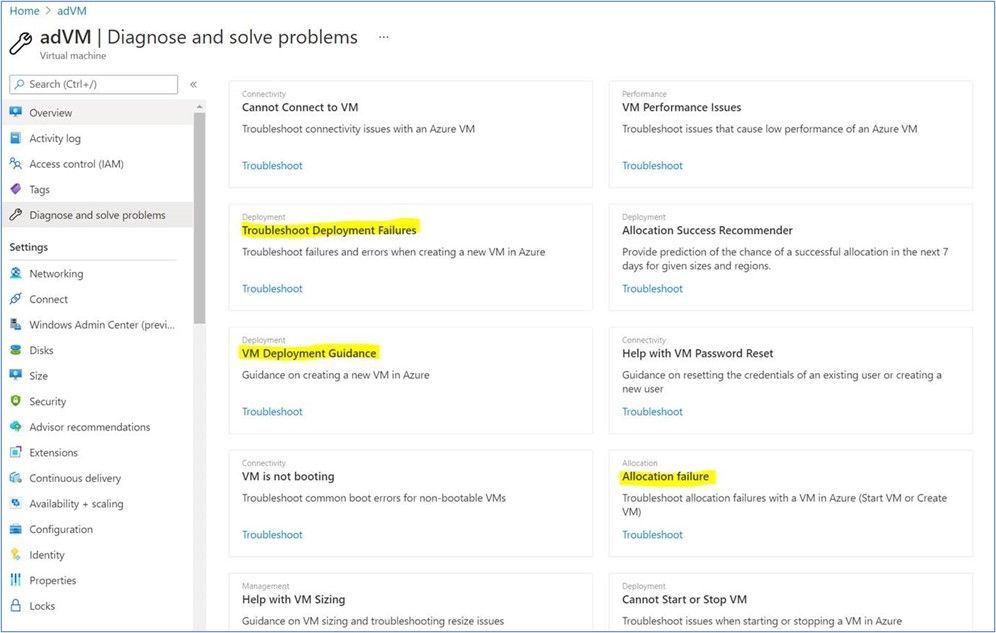This screenshot has width=996, height=633.
Task: Click Troubleshoot under VM is not booting
Action: tap(272, 535)
